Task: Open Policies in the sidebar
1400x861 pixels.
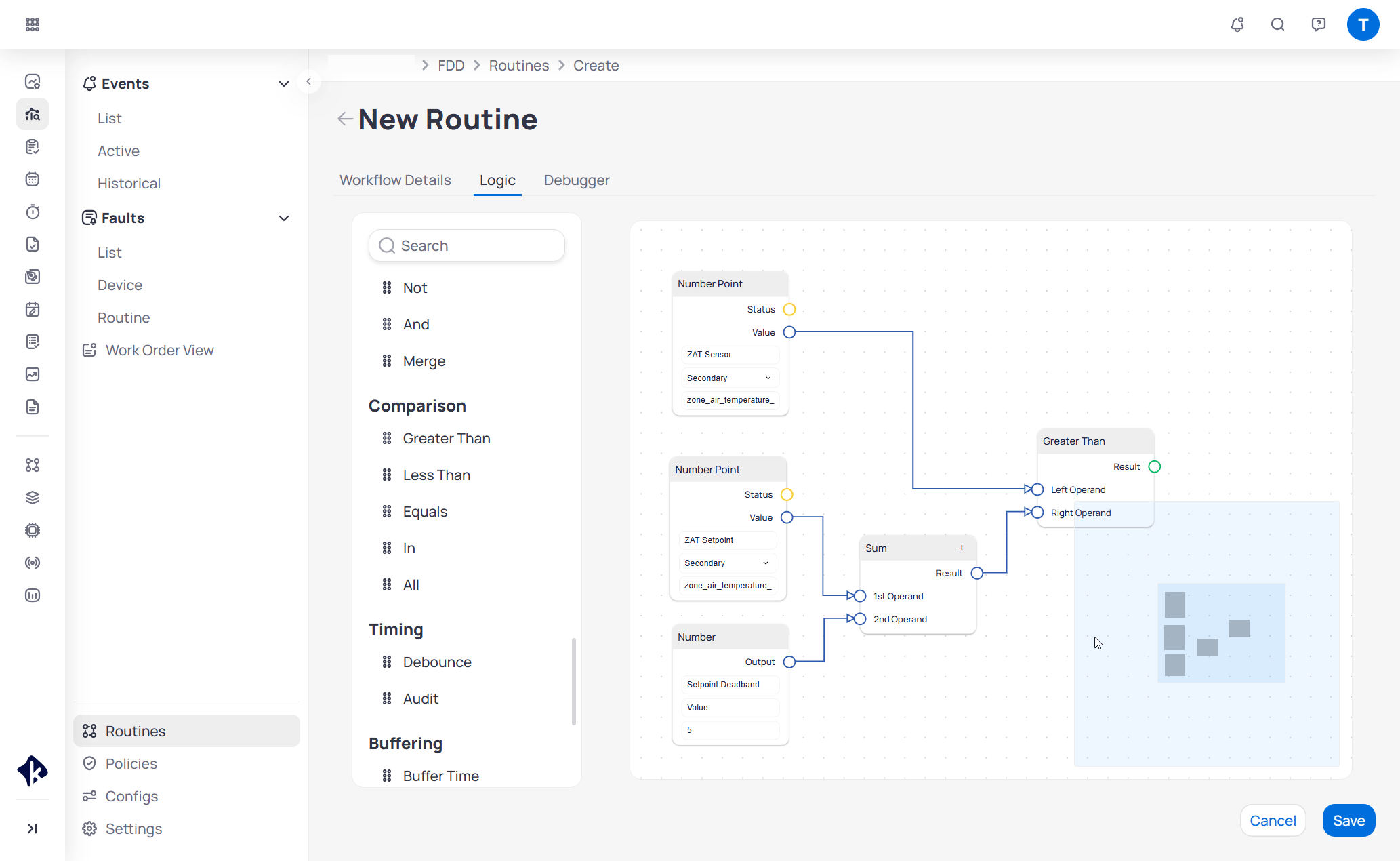Action: (x=131, y=763)
